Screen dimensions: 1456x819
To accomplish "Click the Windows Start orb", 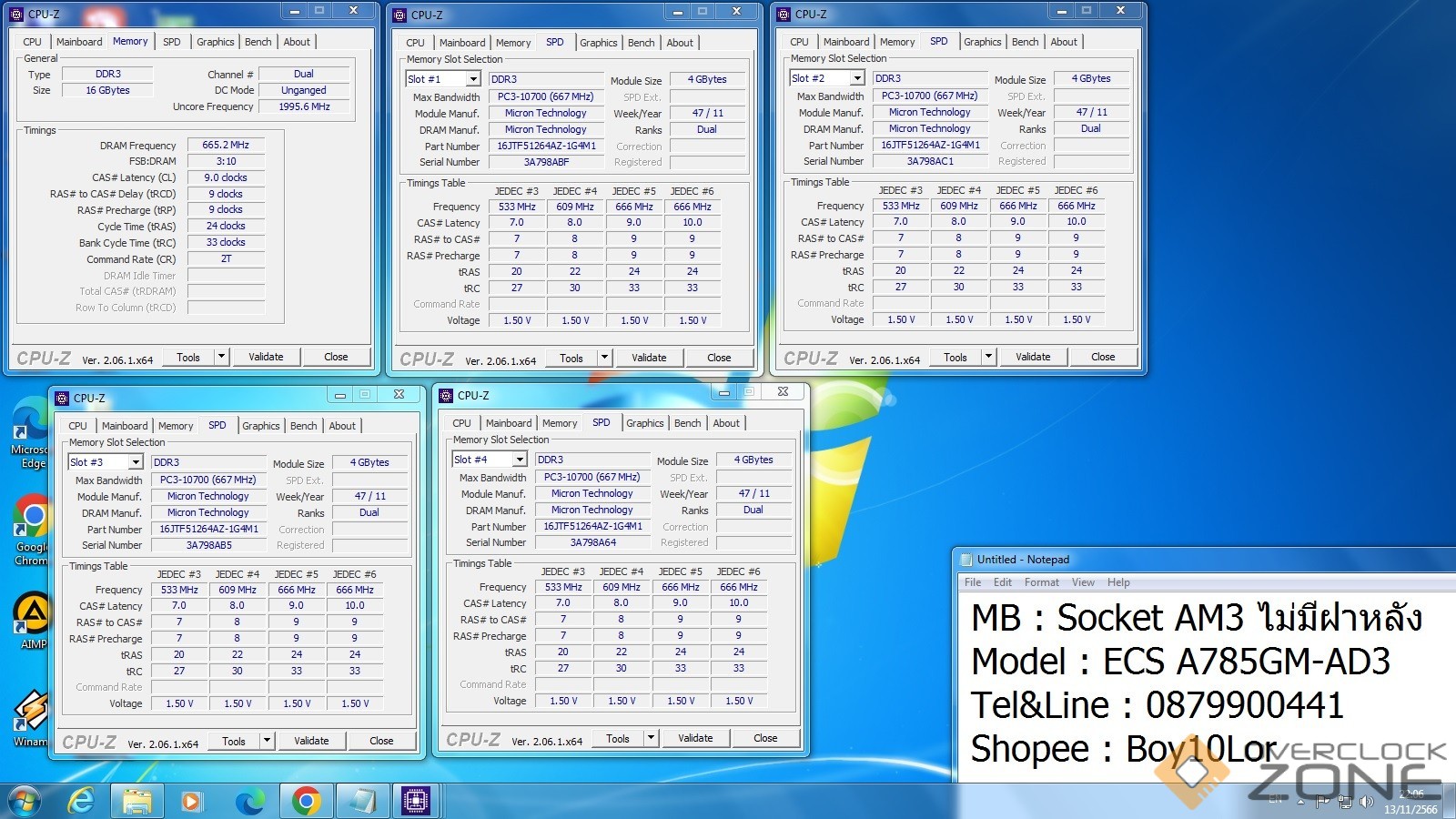I will click(25, 801).
